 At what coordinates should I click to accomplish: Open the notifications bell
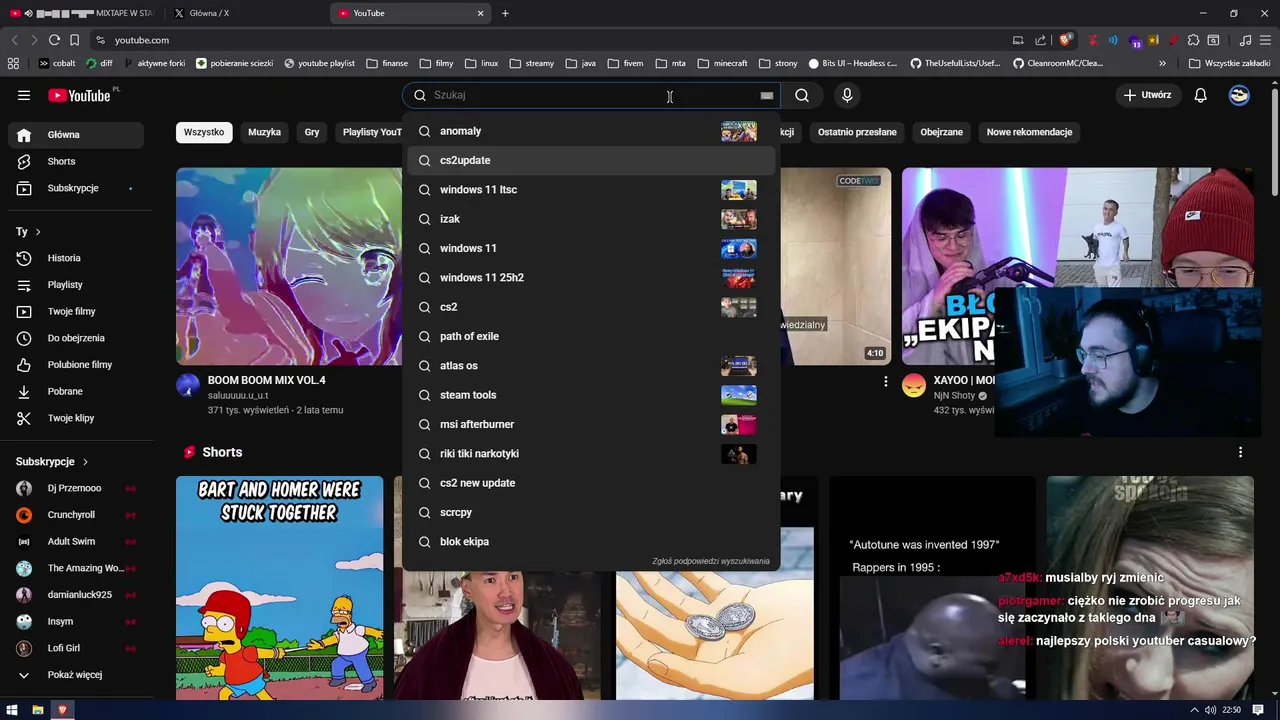tap(1201, 95)
